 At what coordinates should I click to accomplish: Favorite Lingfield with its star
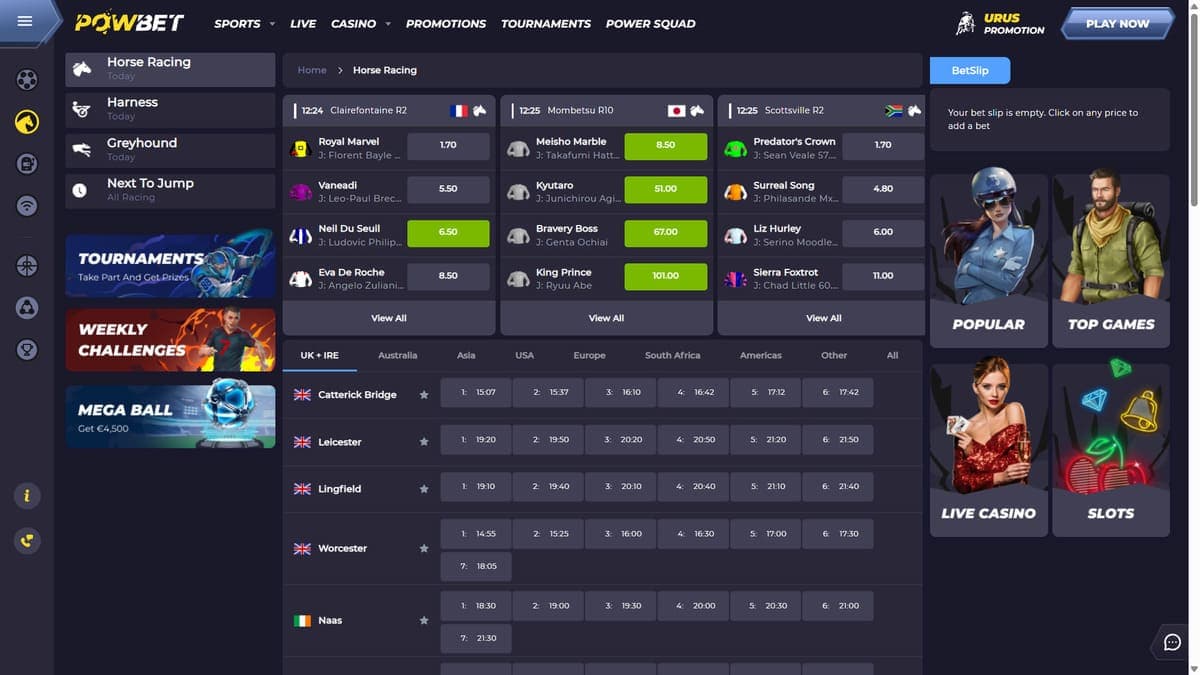click(x=424, y=489)
